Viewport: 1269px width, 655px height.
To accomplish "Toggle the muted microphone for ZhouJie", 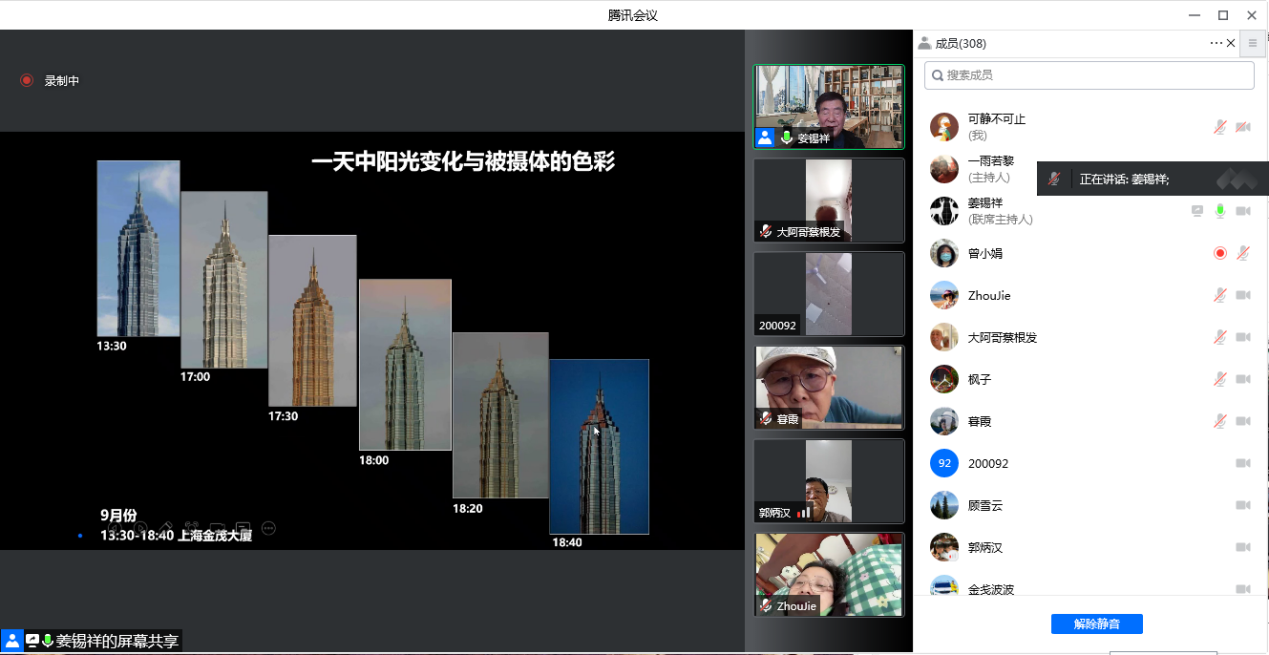I will point(1220,295).
